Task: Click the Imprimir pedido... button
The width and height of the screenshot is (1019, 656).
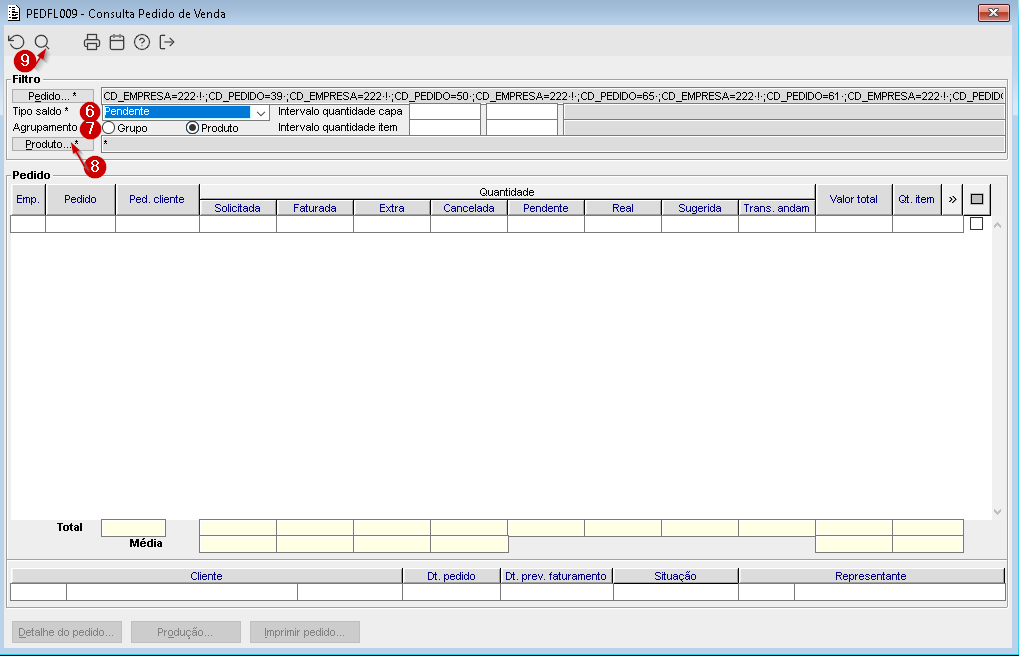Action: click(x=305, y=632)
